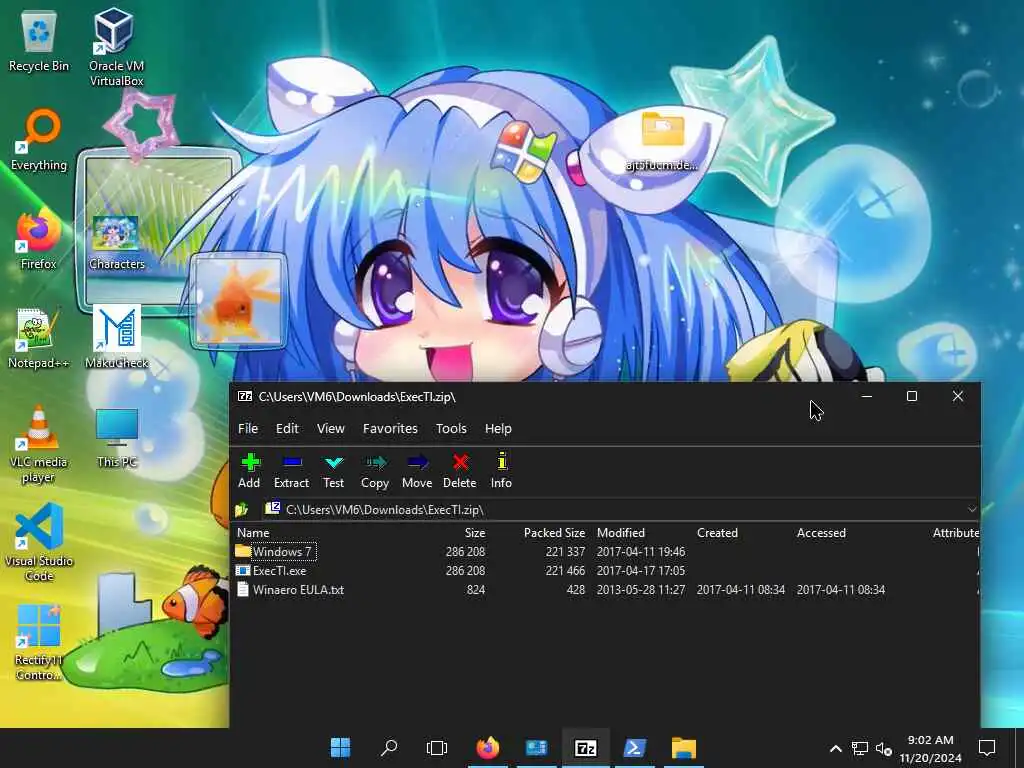Select the MakuCheck desktop icon
This screenshot has height=768, width=1024.
pos(116,338)
